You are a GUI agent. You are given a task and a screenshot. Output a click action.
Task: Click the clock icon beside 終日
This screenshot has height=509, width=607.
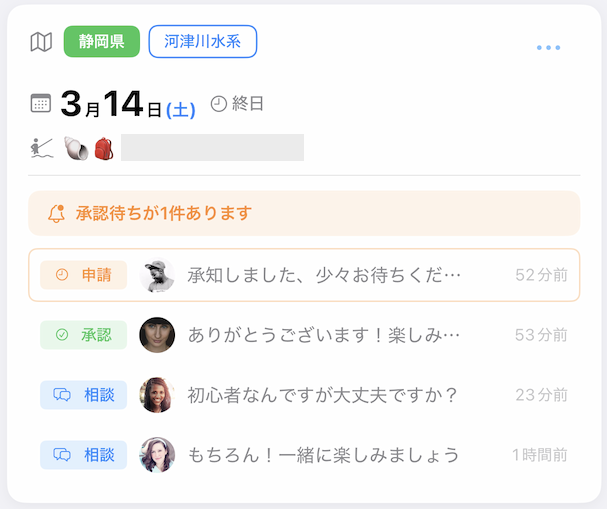[x=219, y=103]
